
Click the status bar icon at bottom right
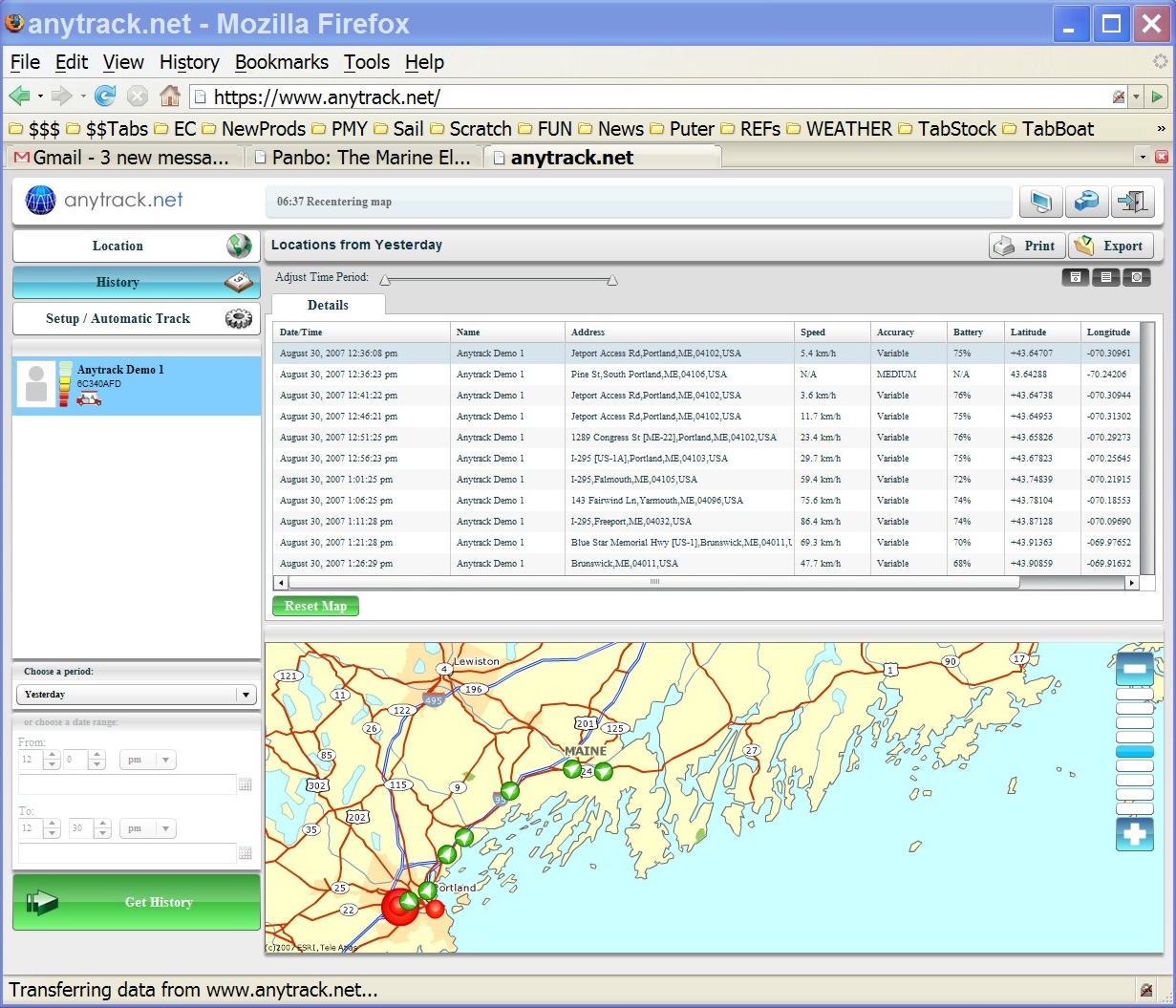coord(1146,990)
